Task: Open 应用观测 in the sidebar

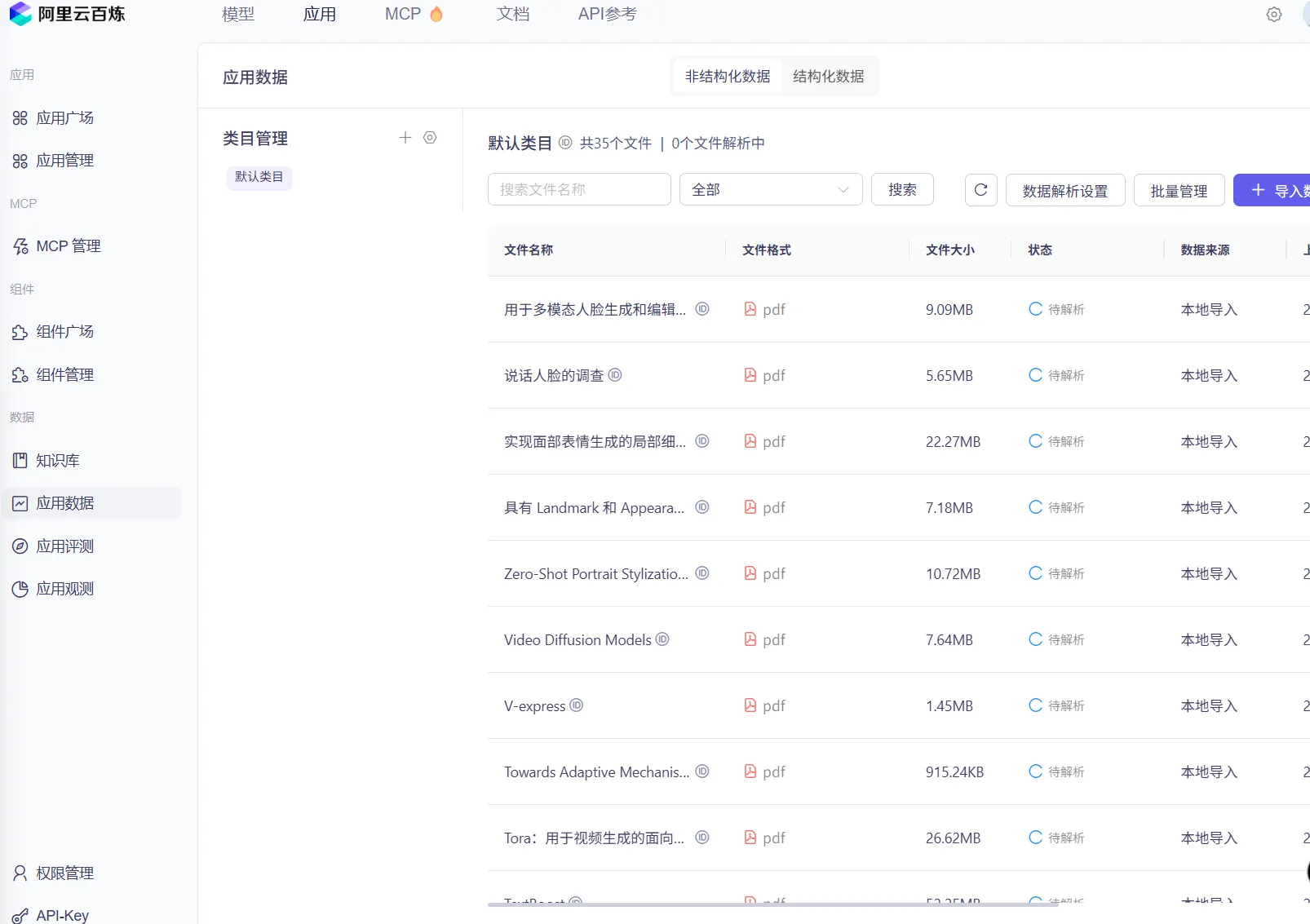Action: (x=64, y=589)
